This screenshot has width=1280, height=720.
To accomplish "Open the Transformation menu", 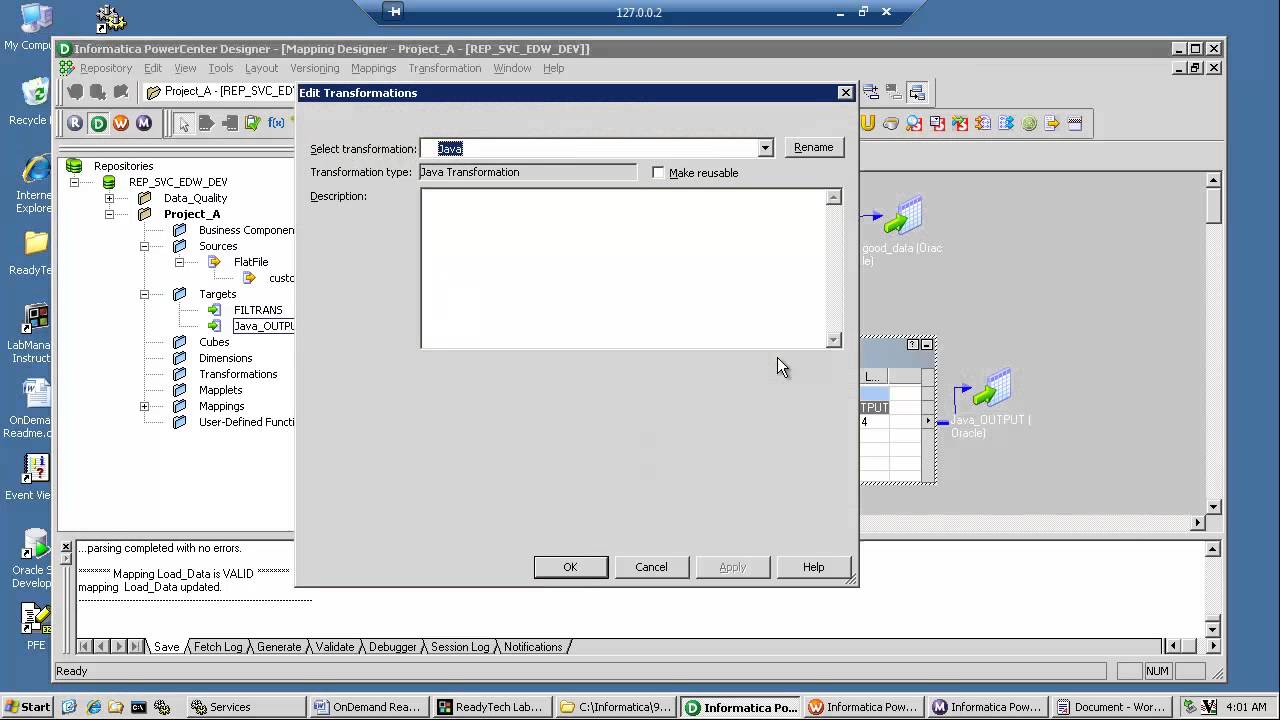I will point(445,68).
